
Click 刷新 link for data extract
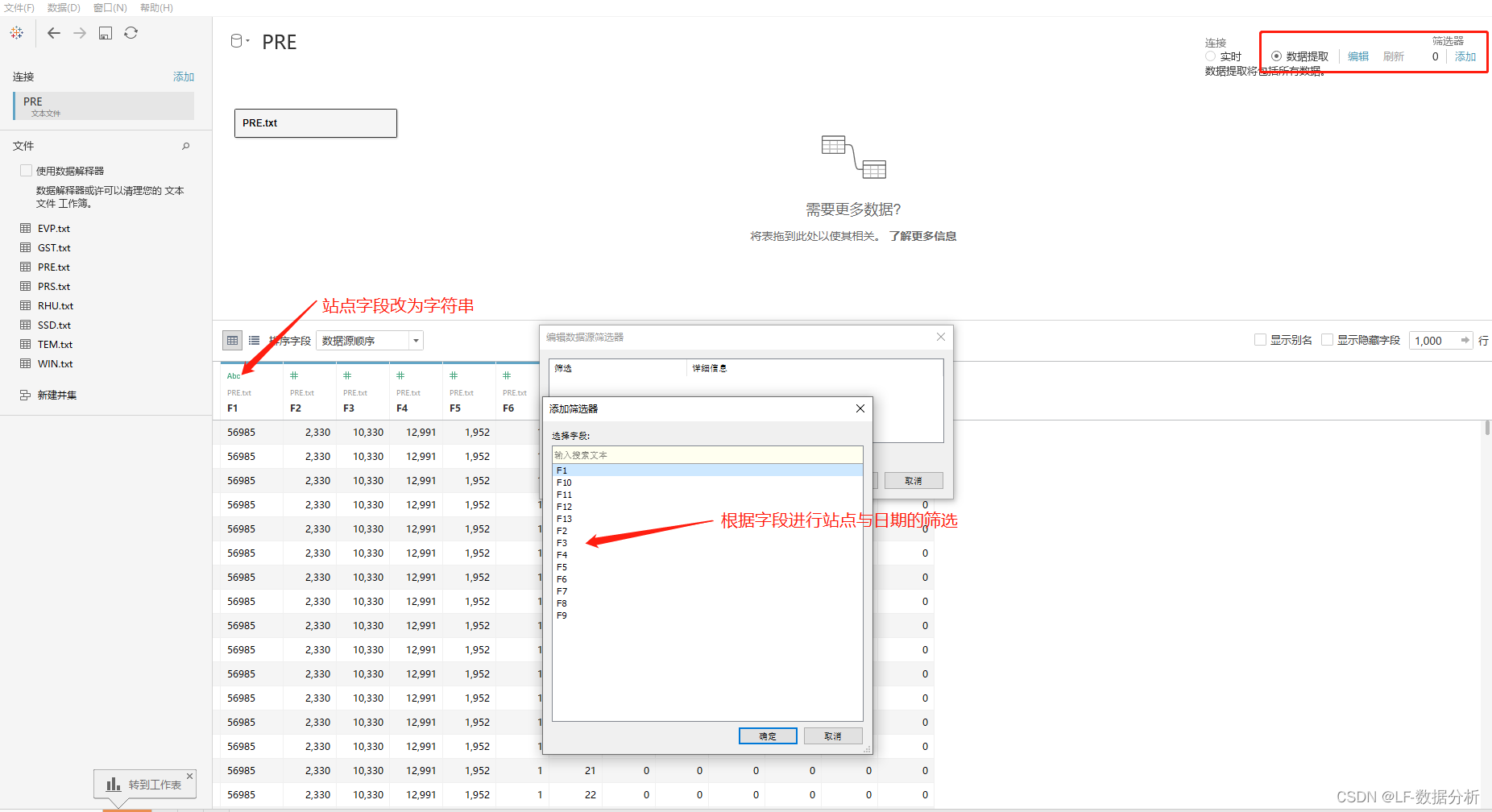click(1394, 56)
